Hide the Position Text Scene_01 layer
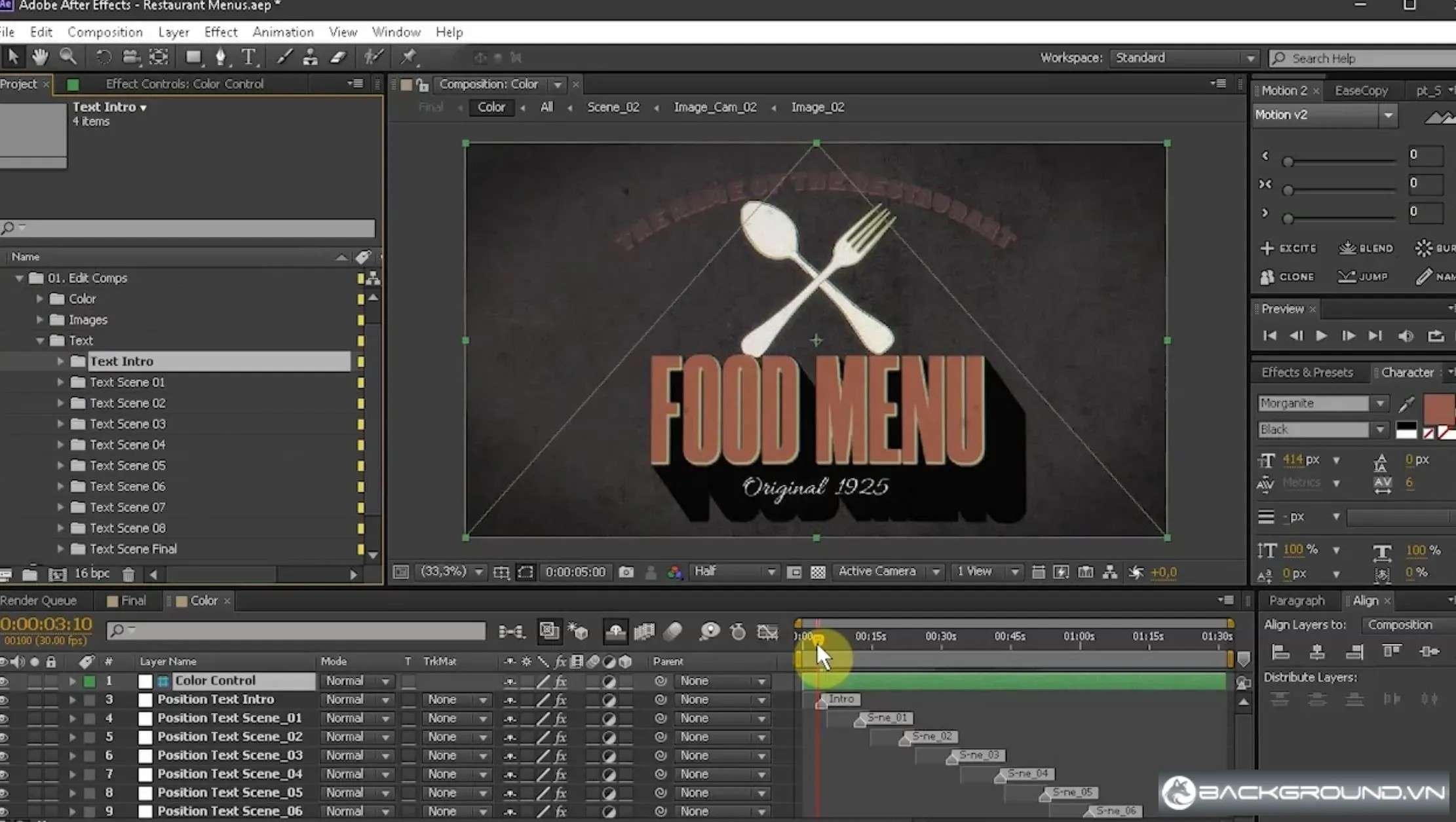Screen dimensions: 1456x822 coord(5,718)
